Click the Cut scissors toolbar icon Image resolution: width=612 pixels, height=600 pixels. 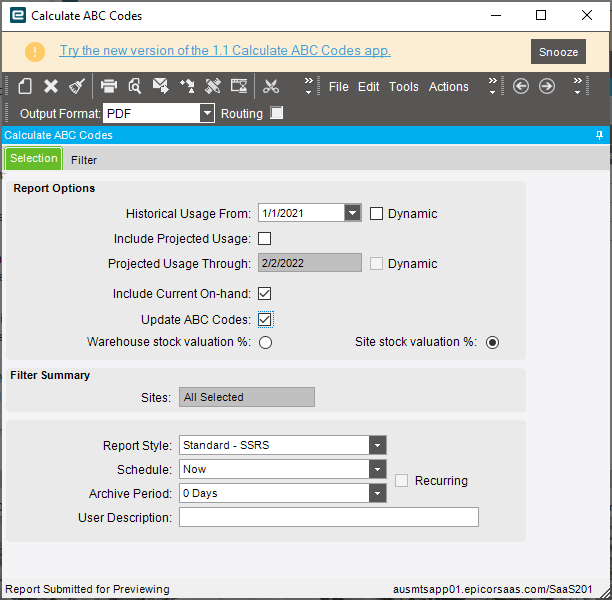tap(271, 86)
